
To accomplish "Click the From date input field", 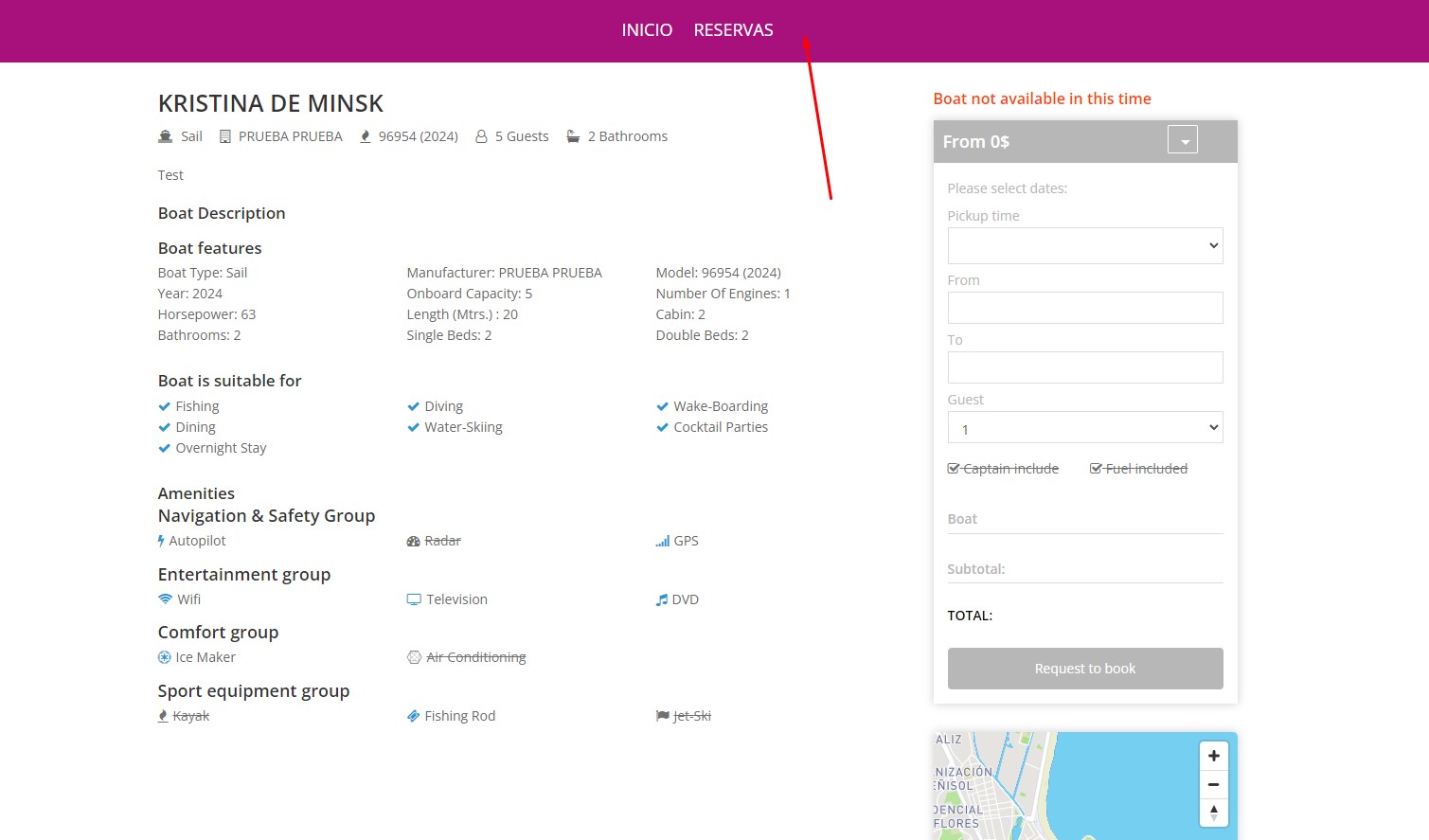I will (1085, 308).
